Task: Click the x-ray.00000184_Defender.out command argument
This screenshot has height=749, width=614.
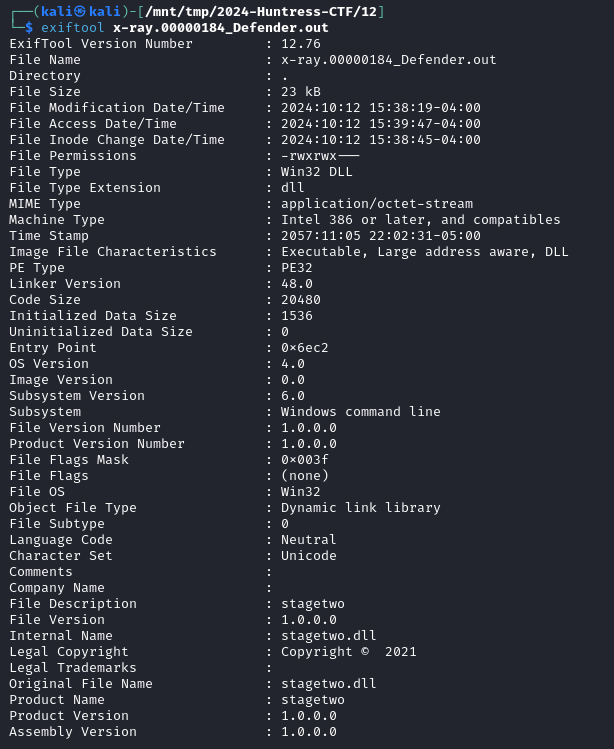Action: (x=221, y=28)
